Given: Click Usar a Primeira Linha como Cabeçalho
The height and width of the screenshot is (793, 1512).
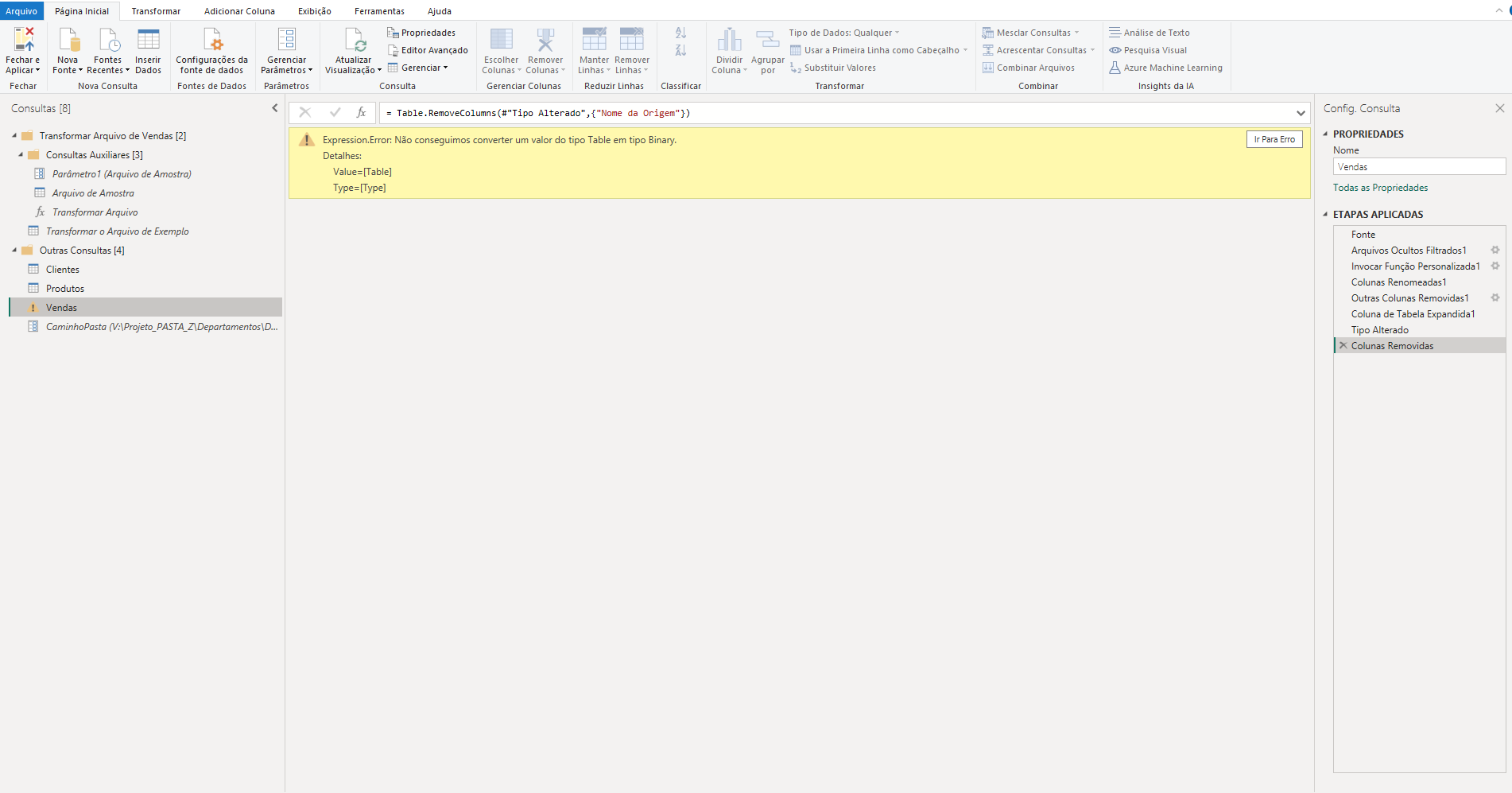Looking at the screenshot, I should (878, 50).
